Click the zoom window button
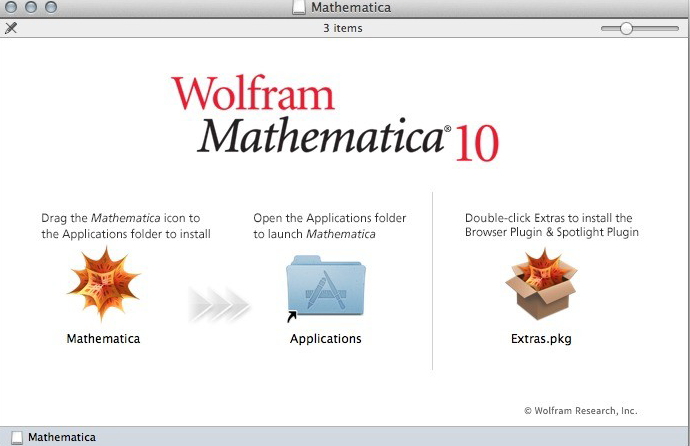This screenshot has height=446, width=690. (x=51, y=7)
